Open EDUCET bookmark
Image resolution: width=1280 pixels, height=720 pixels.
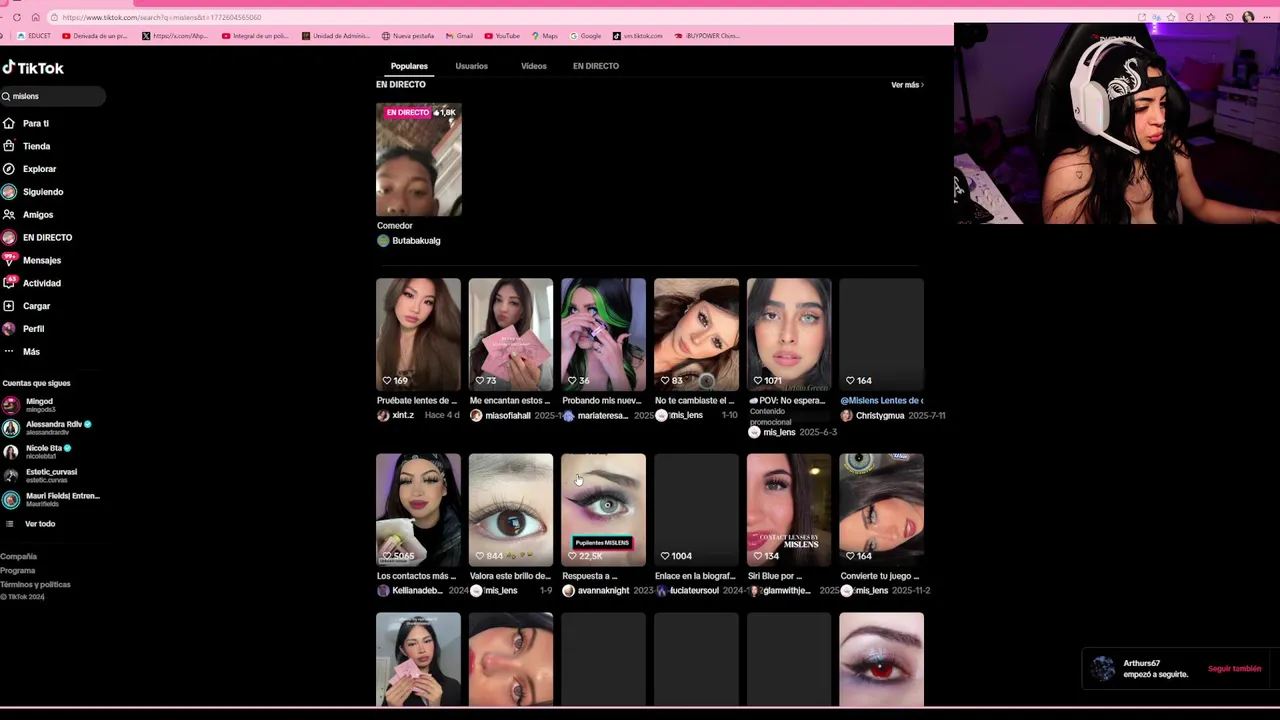[34, 36]
